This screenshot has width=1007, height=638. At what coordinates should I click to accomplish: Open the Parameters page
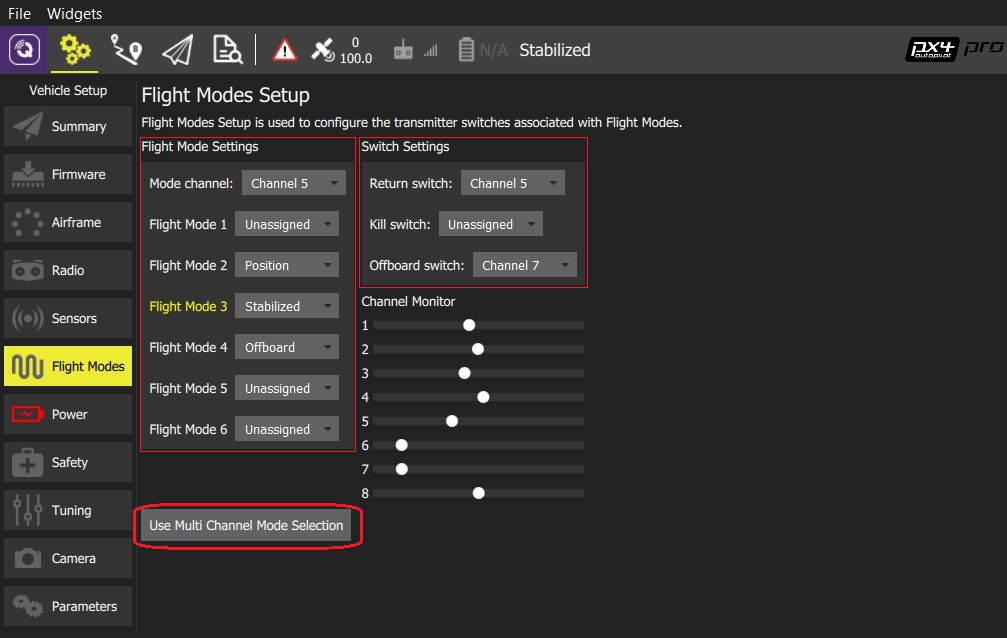point(68,606)
